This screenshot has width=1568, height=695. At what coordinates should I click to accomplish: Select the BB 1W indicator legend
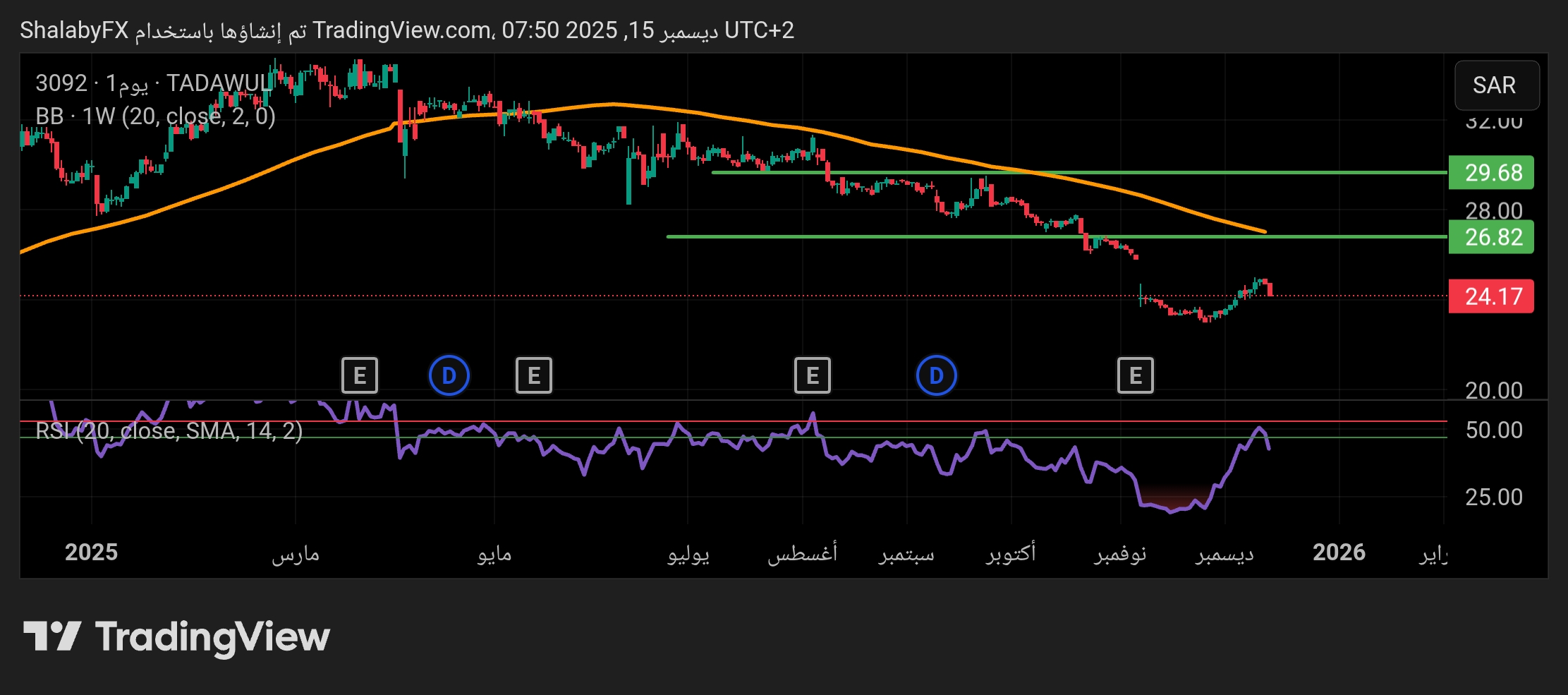[x=155, y=116]
